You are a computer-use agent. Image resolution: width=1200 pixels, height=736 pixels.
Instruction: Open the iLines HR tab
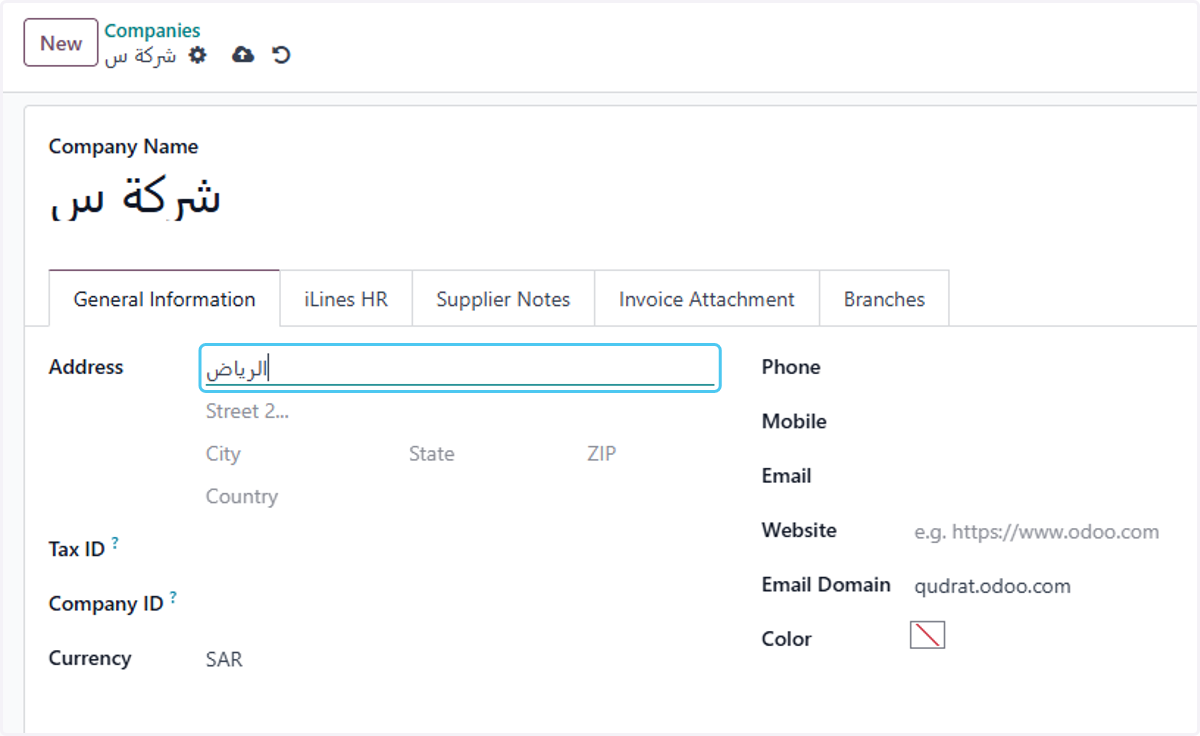click(346, 299)
